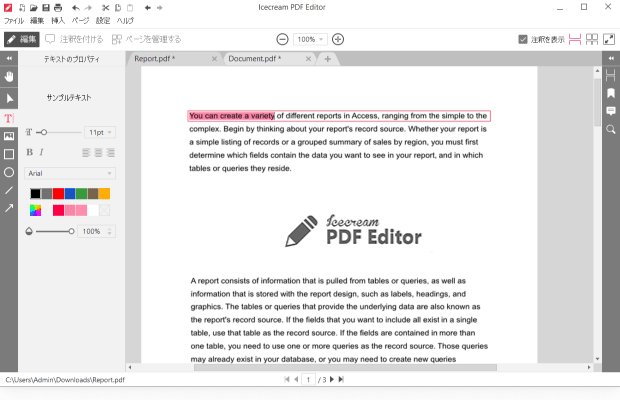Switch to fit-width page view icon

click(x=575, y=39)
